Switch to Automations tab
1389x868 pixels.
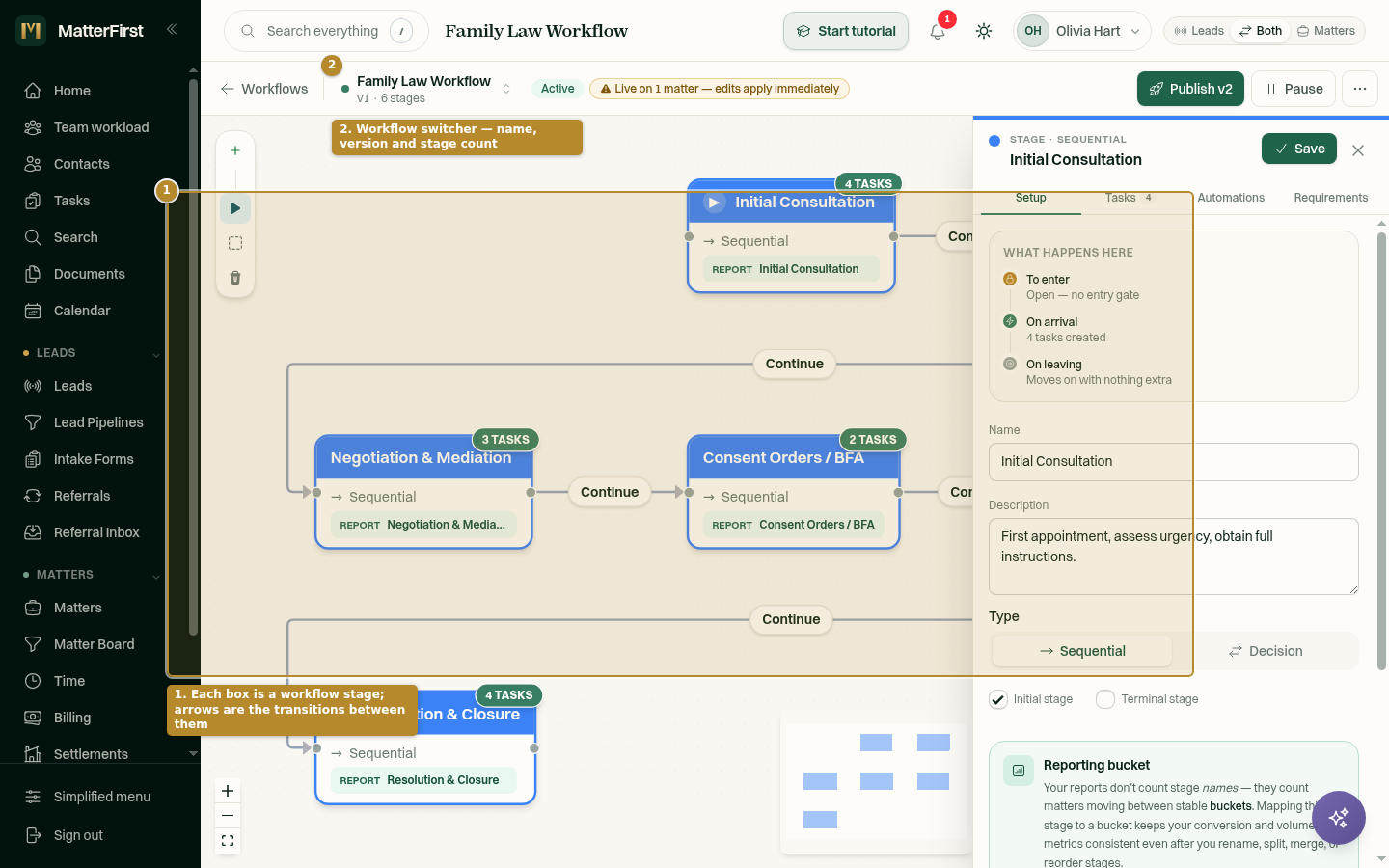click(x=1231, y=198)
